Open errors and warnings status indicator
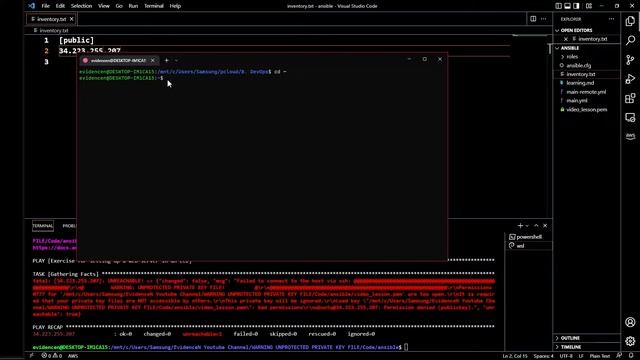Image resolution: width=640 pixels, height=360 pixels. [x=52, y=356]
